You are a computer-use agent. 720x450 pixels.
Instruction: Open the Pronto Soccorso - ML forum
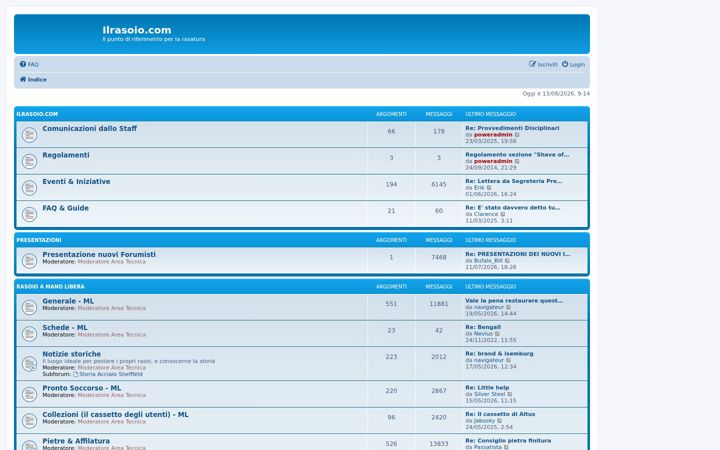pos(82,388)
